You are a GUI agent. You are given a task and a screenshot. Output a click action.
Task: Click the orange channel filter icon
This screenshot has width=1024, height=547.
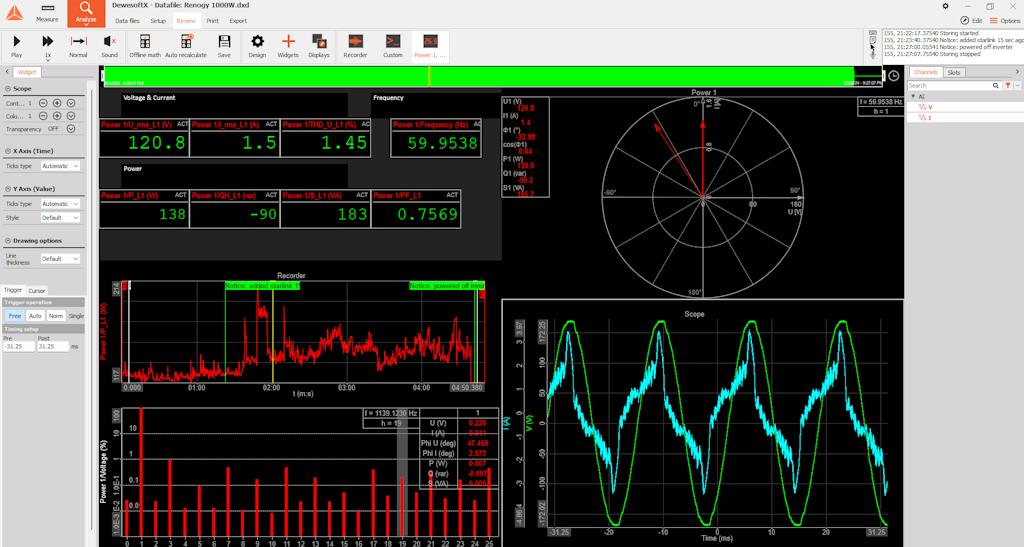click(x=1008, y=86)
